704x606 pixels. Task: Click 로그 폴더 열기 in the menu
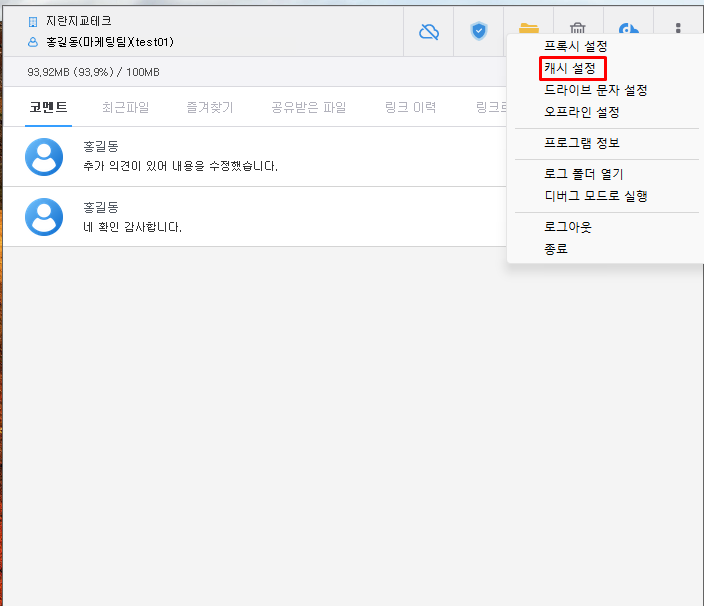[x=583, y=174]
